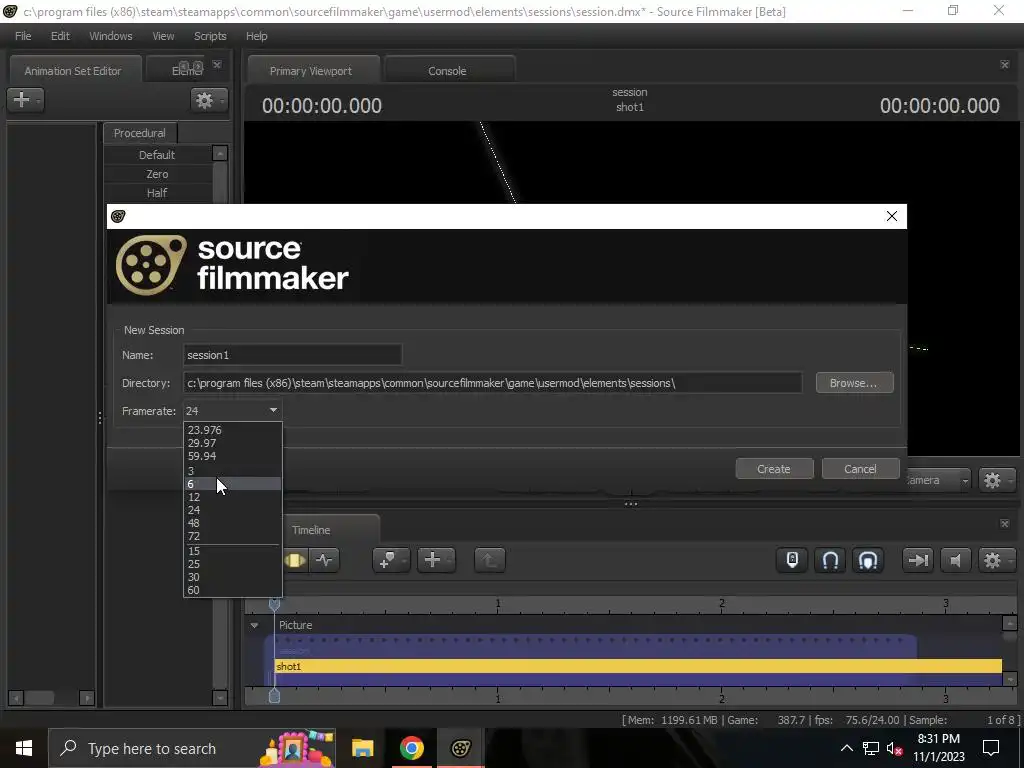Choose 30 in the framerate list
The height and width of the screenshot is (768, 1024).
[x=232, y=577]
